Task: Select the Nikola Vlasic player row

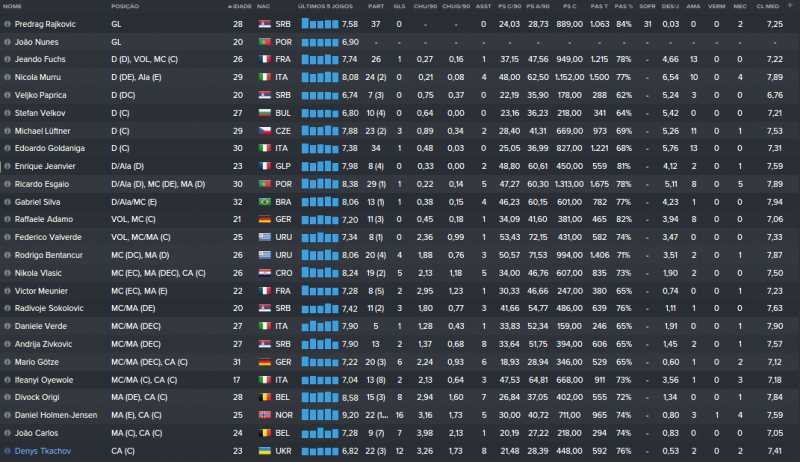Action: tap(400, 272)
